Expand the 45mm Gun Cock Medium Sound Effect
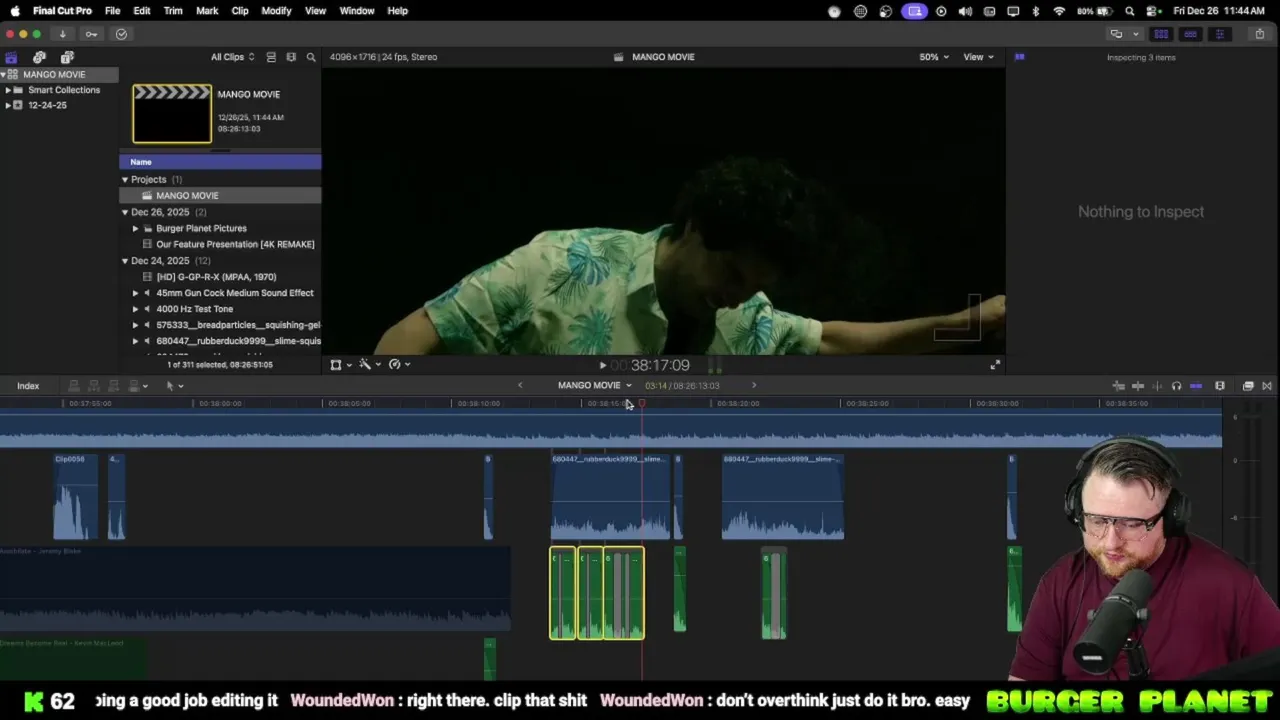The width and height of the screenshot is (1280, 720). click(136, 293)
